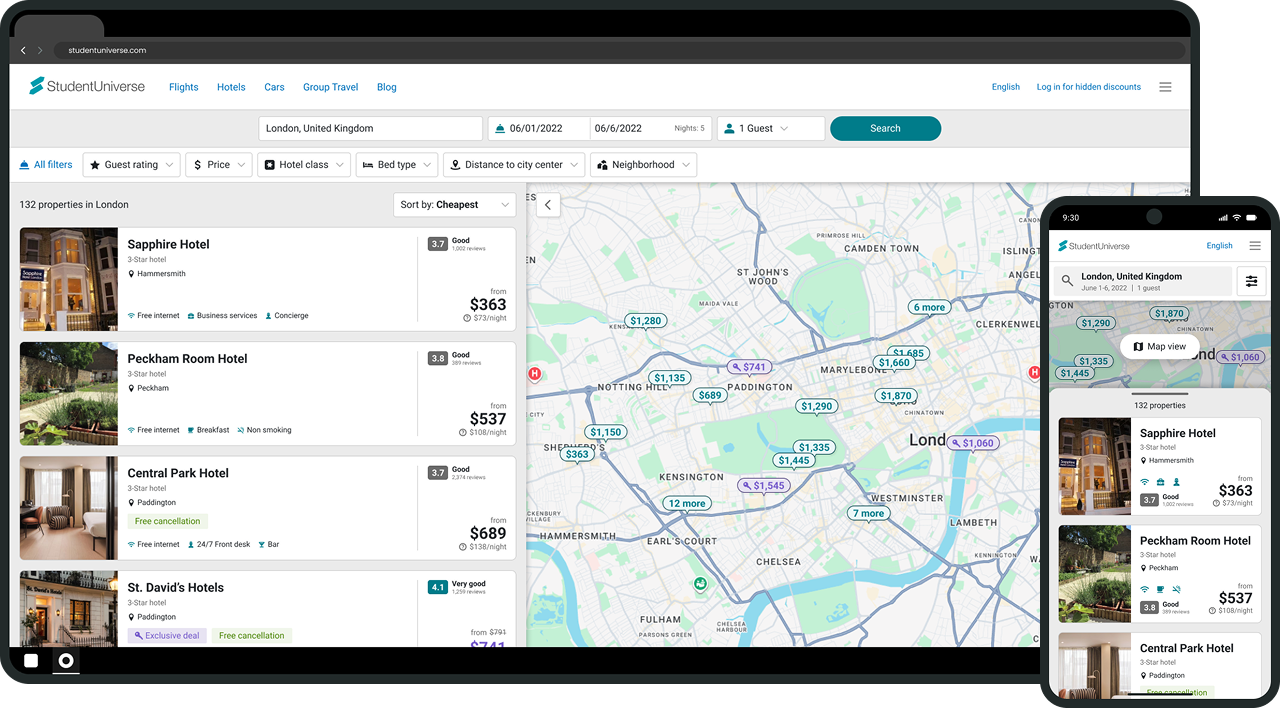Open the Peckham Room Hotel listing title on desktop
1280x708 pixels.
pos(187,359)
